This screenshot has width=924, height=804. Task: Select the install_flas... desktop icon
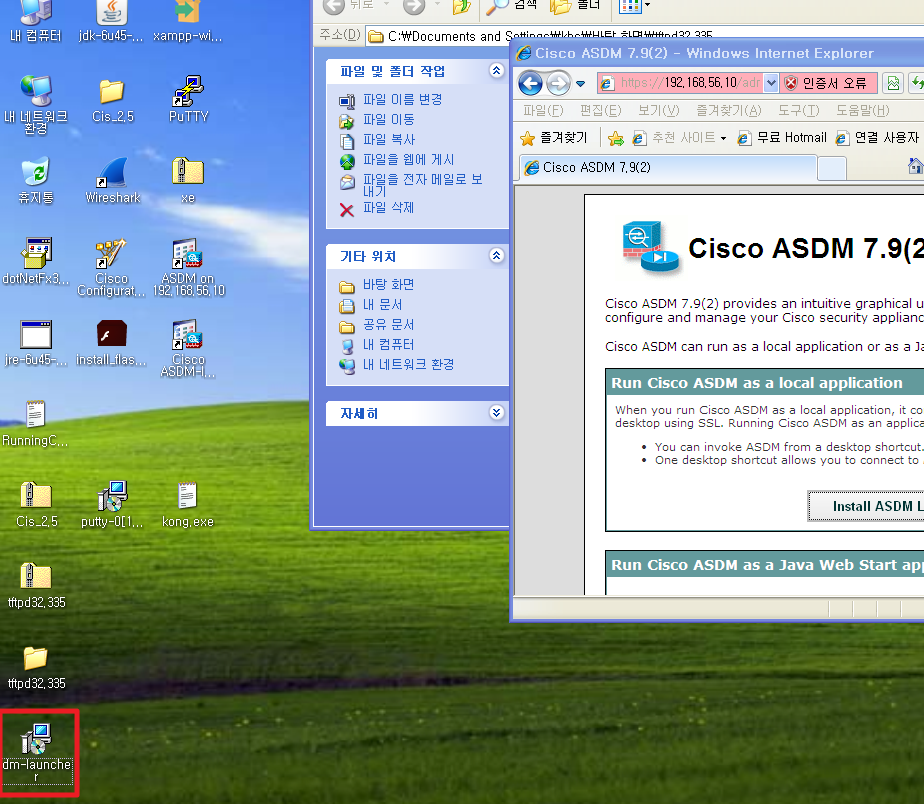click(x=111, y=342)
